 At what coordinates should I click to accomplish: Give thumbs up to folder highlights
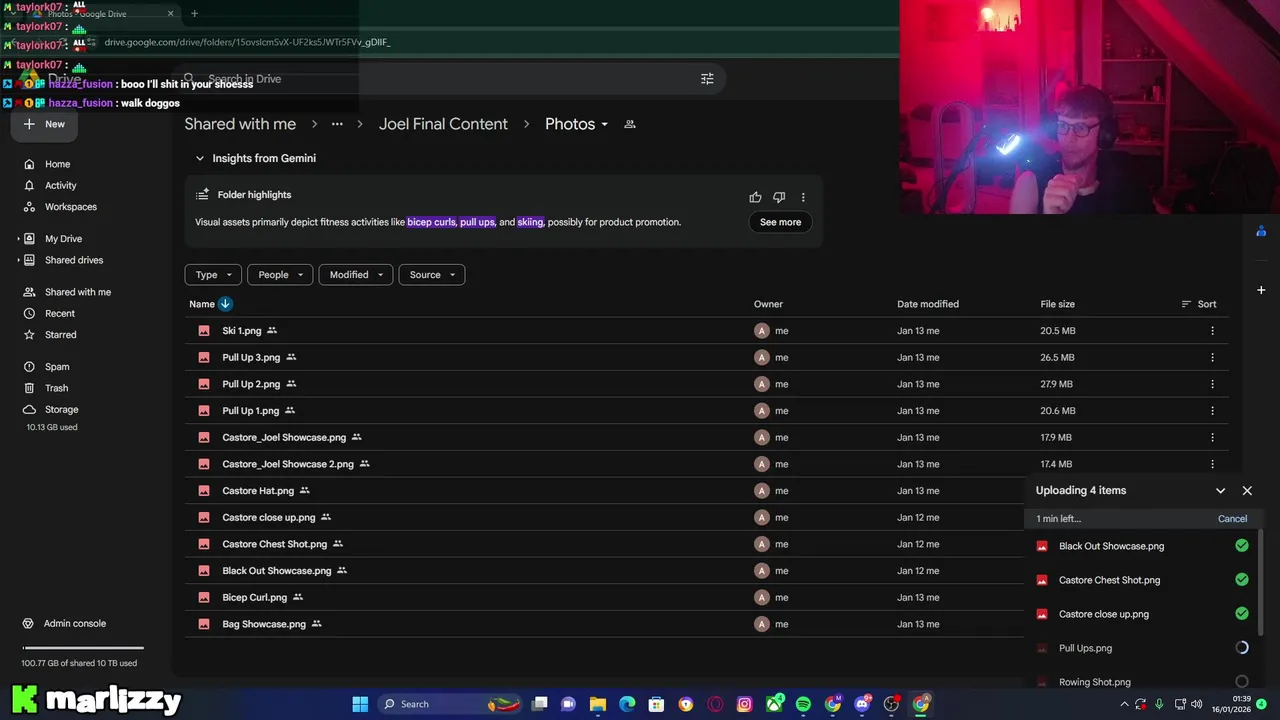point(755,197)
